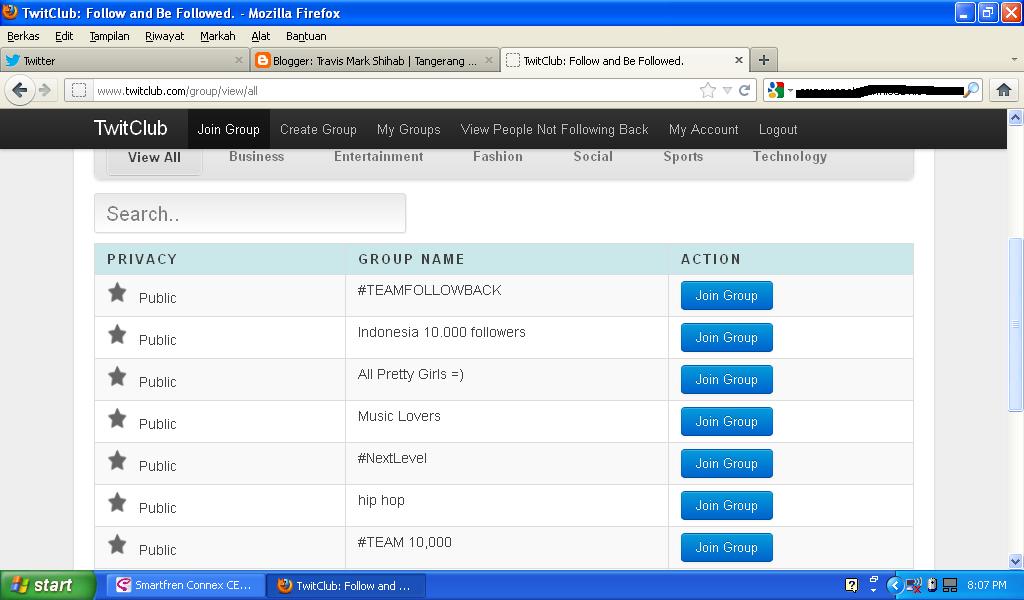Viewport: 1024px width, 600px height.
Task: Click the TwitClub logo link
Action: pyautogui.click(x=131, y=128)
